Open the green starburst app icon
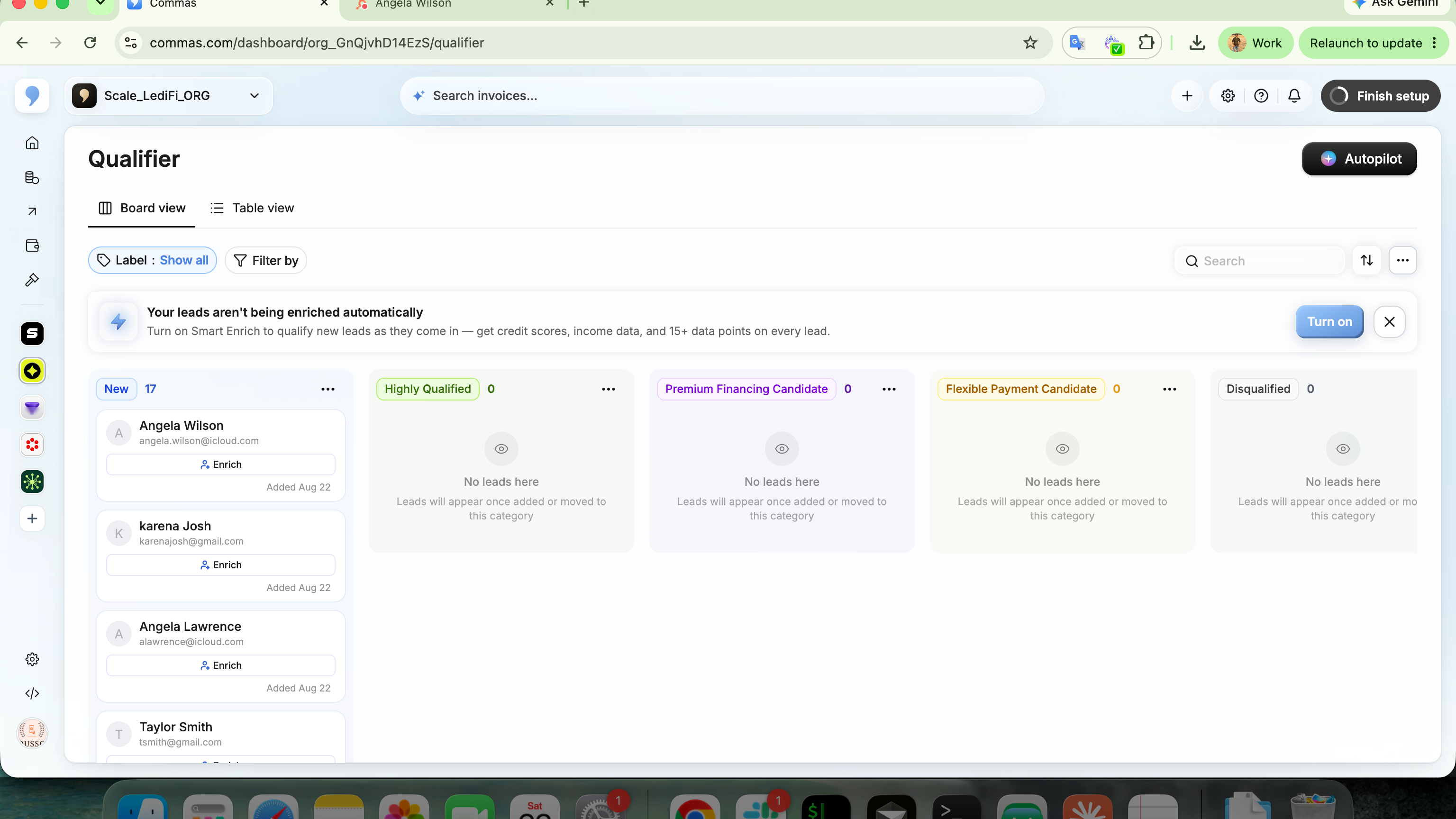Viewport: 1456px width, 819px height. (x=32, y=482)
